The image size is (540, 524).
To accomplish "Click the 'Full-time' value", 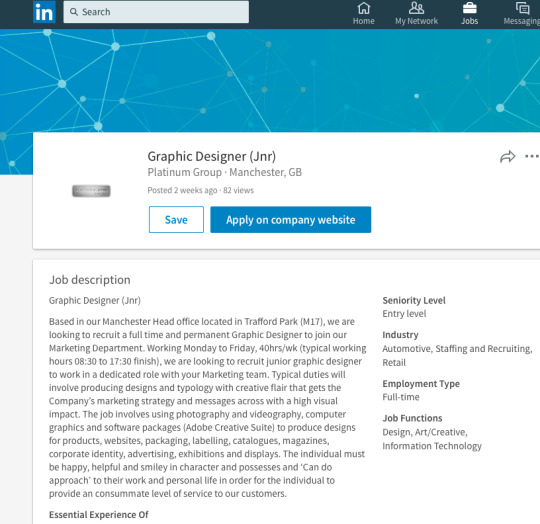I will (401, 397).
